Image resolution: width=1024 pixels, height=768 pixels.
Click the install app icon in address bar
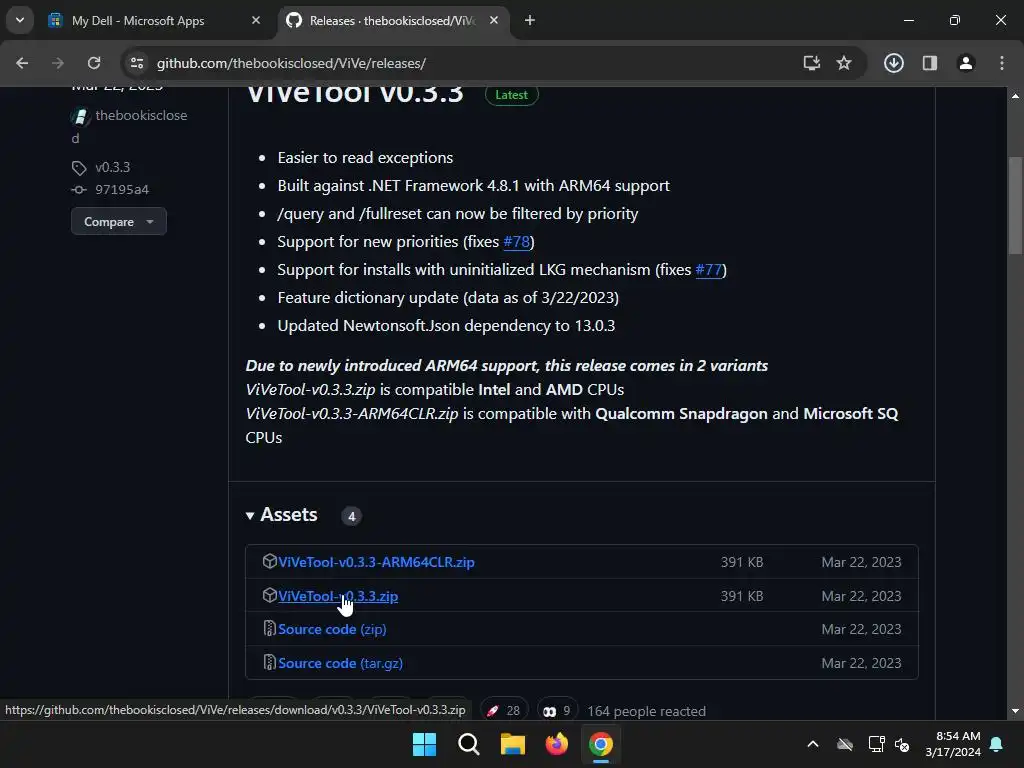click(811, 63)
